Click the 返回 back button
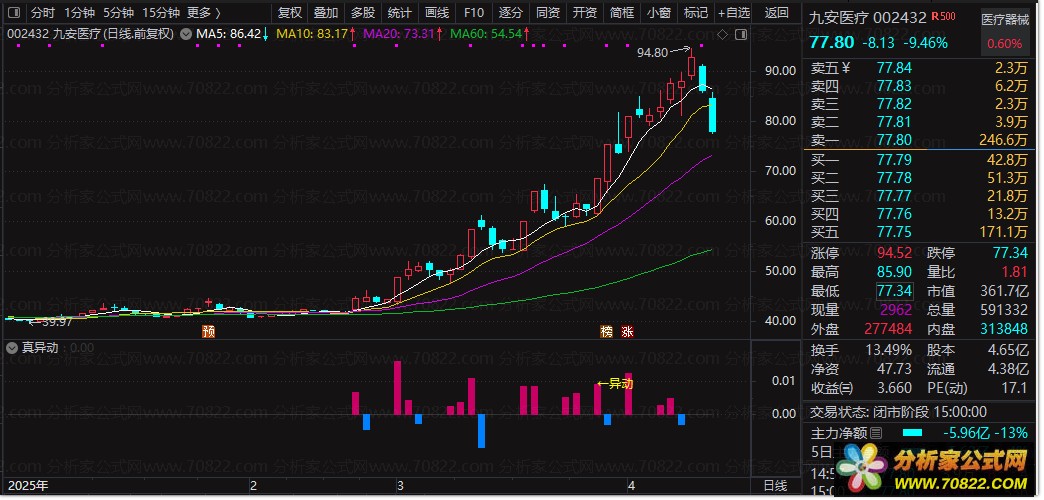This screenshot has width=1044, height=500. pyautogui.click(x=776, y=12)
